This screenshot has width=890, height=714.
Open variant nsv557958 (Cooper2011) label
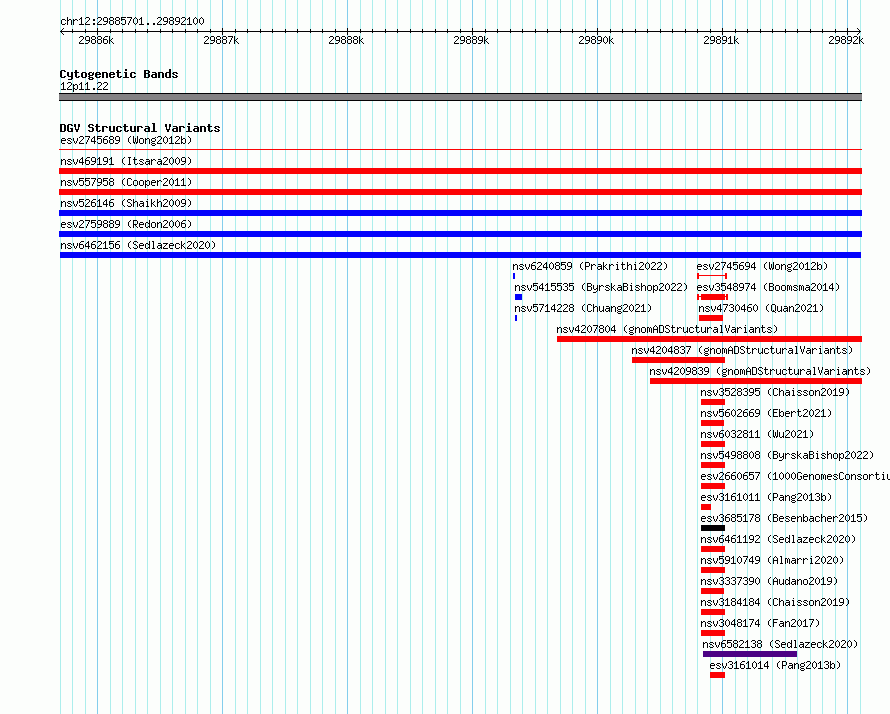click(x=126, y=182)
